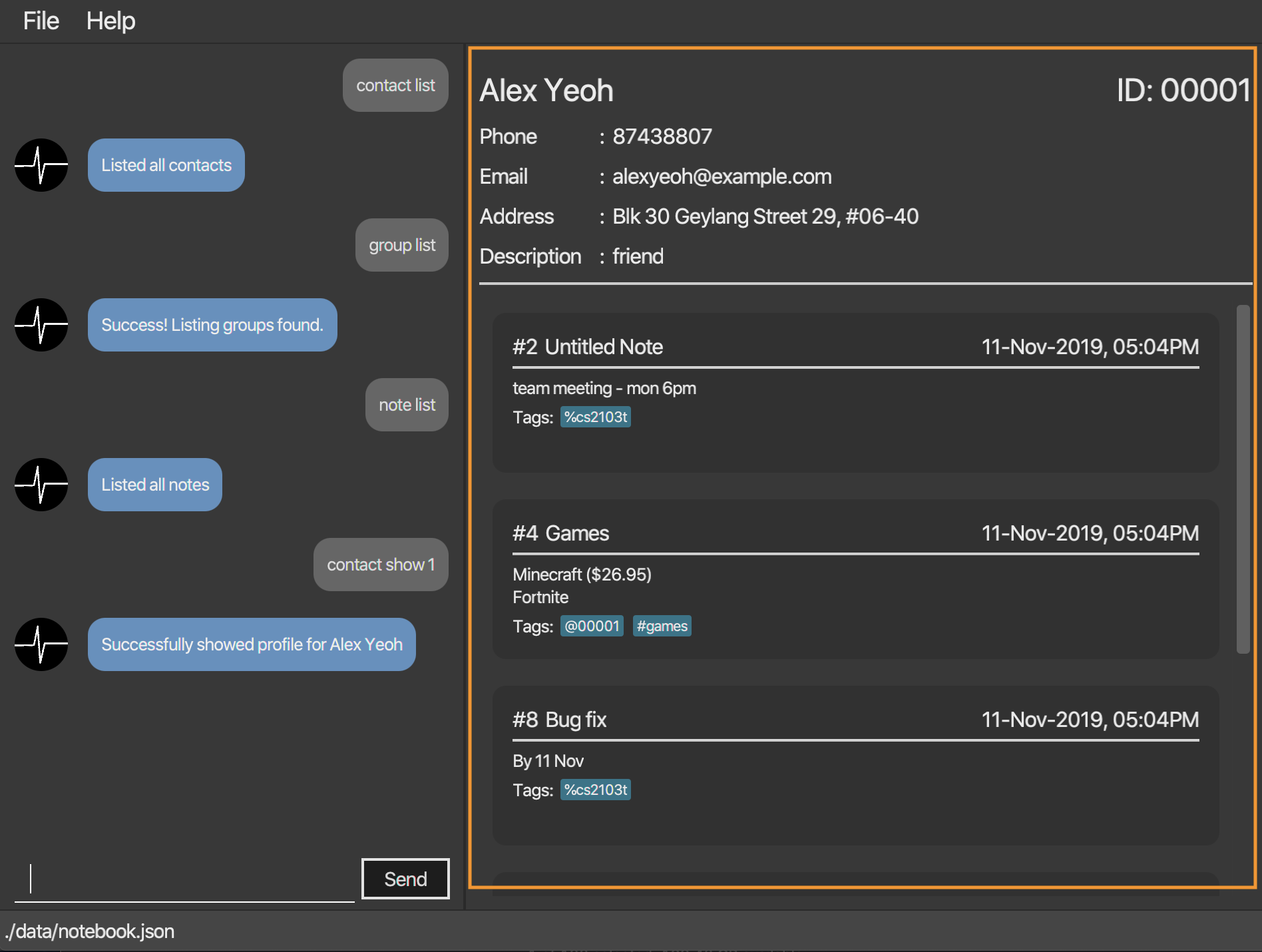Click the date on the Games note card
1262x952 pixels.
pyautogui.click(x=1090, y=533)
